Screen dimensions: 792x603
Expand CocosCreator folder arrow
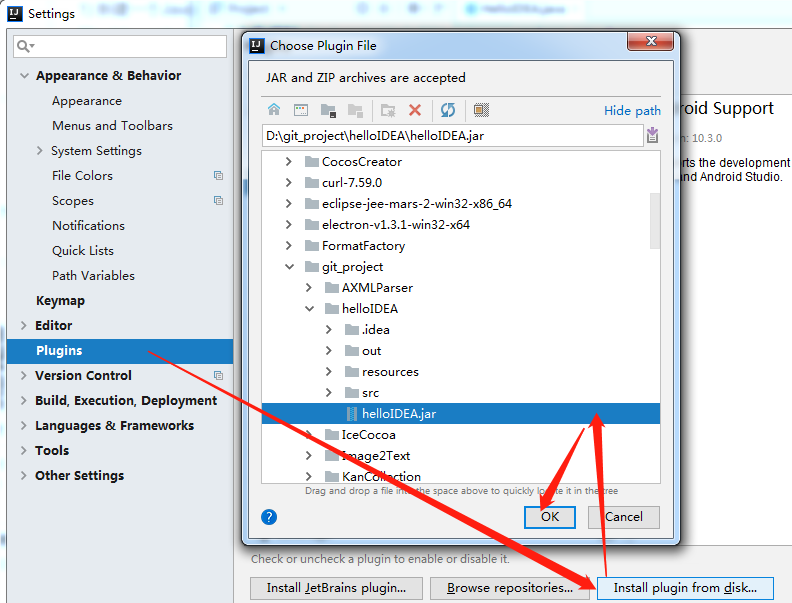point(288,161)
